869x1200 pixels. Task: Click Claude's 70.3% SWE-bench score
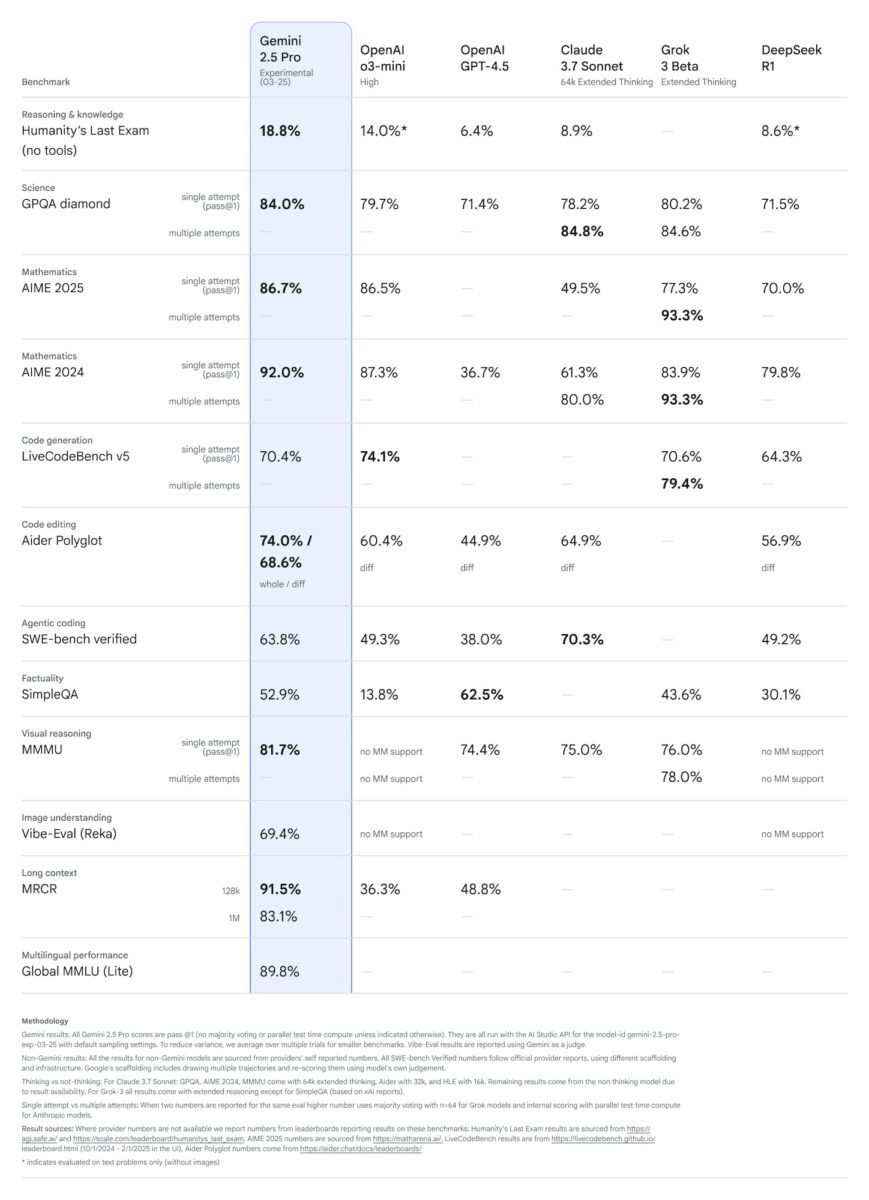pyautogui.click(x=582, y=639)
